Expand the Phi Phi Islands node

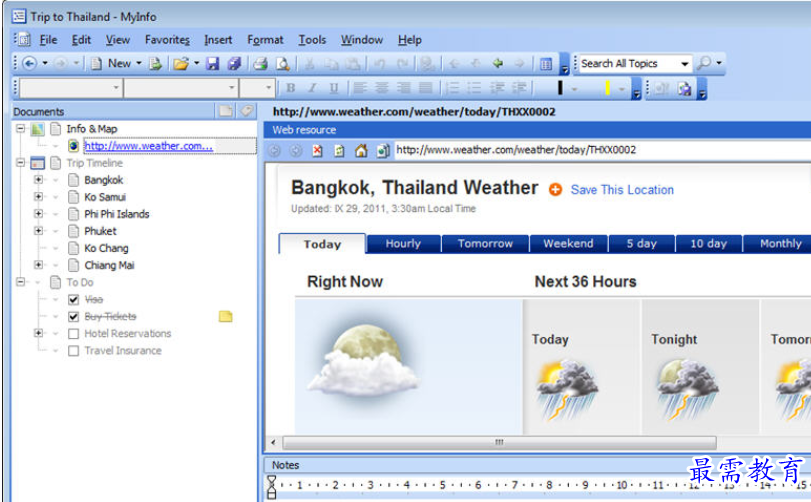tap(38, 214)
